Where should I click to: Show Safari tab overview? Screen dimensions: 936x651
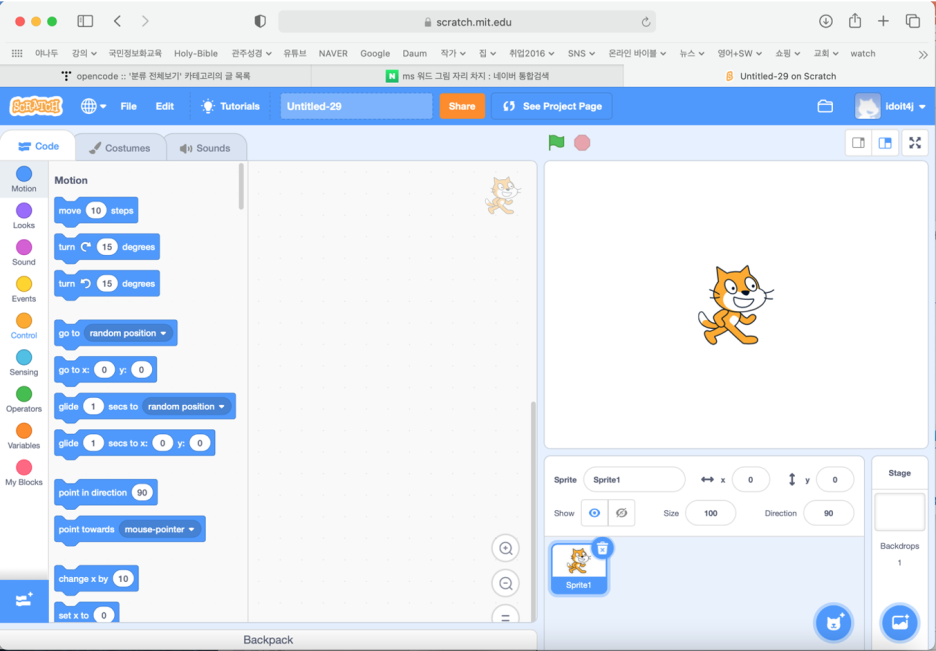(x=913, y=21)
